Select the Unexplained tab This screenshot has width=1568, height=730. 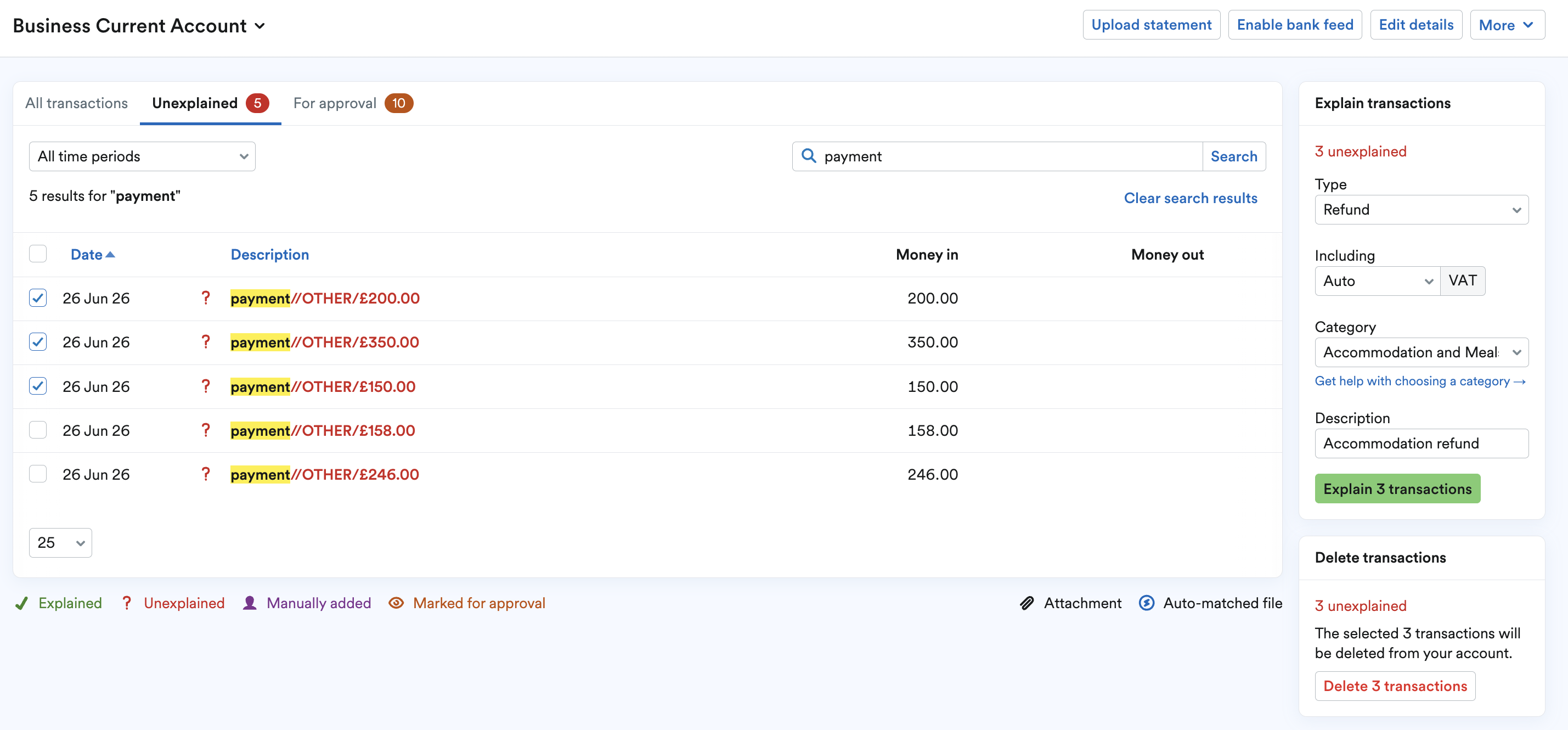[210, 103]
